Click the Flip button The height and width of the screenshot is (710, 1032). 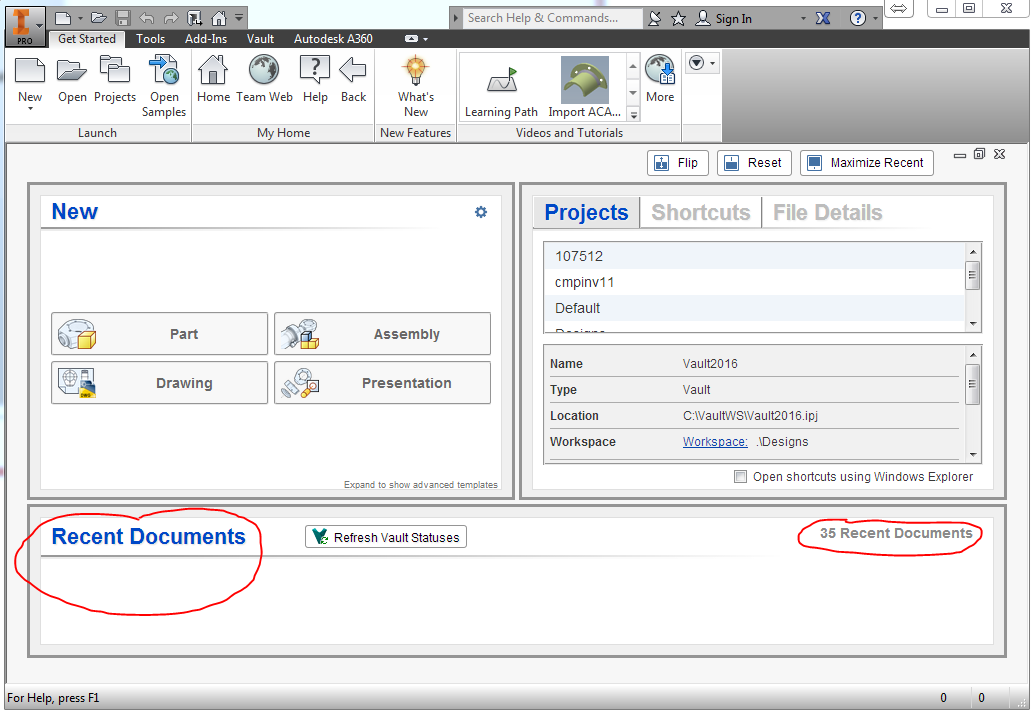coord(677,163)
